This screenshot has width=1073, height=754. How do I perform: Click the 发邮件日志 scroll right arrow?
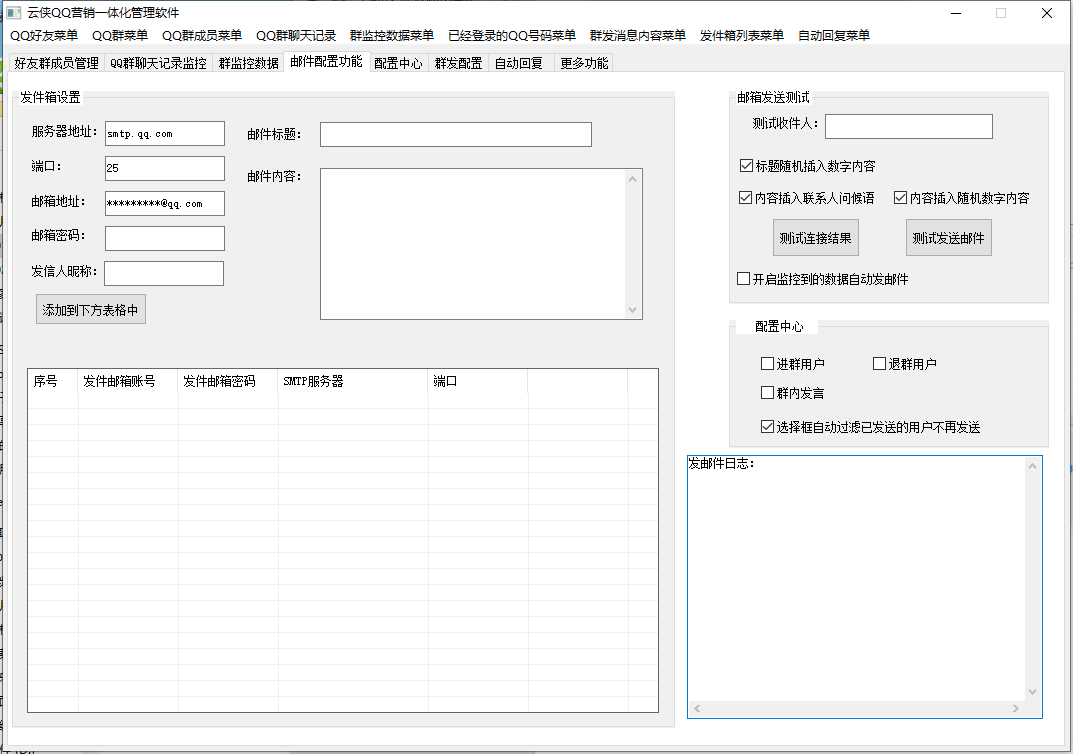[x=1016, y=708]
